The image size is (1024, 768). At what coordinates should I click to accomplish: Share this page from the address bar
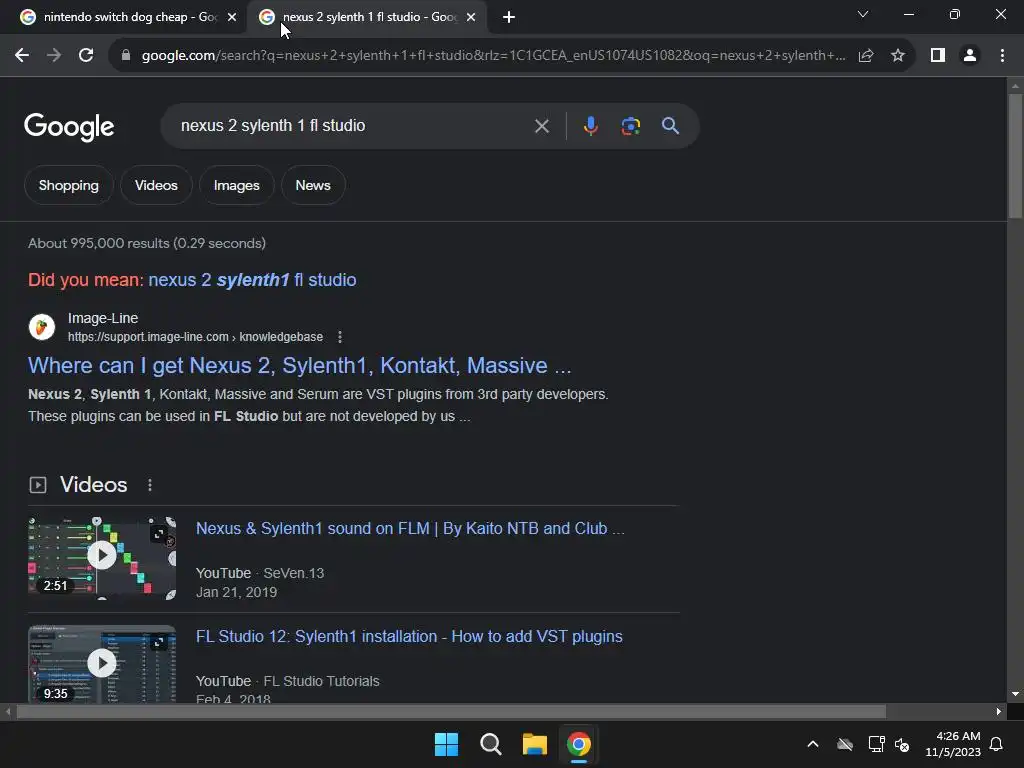click(x=866, y=56)
